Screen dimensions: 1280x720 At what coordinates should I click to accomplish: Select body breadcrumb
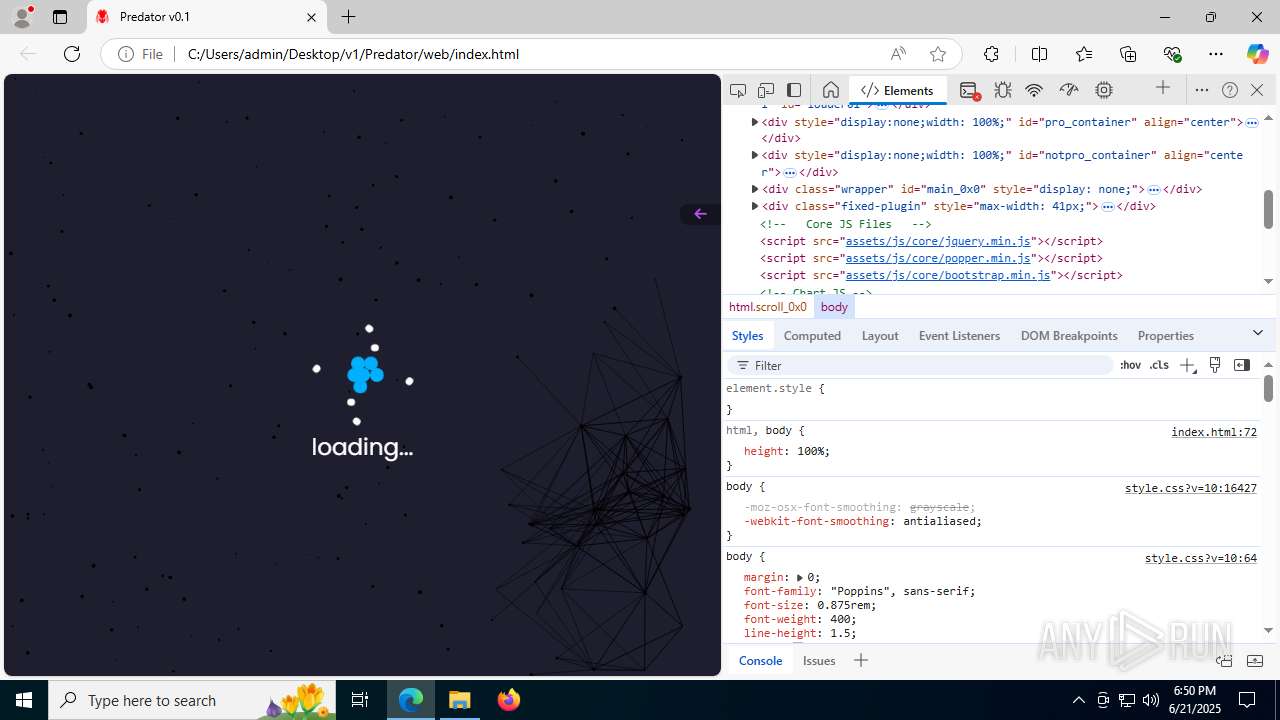point(834,307)
